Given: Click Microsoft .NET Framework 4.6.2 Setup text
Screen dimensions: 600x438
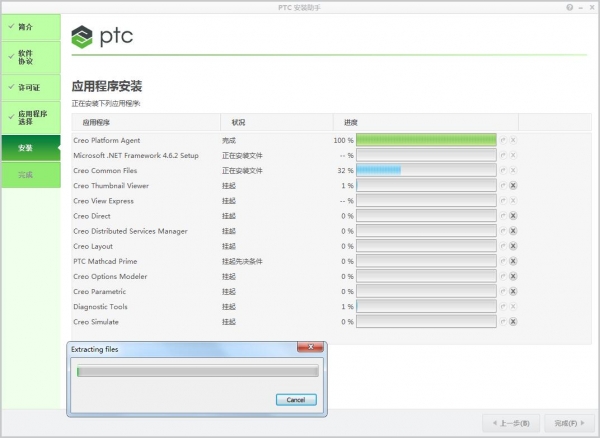Looking at the screenshot, I should [136, 156].
